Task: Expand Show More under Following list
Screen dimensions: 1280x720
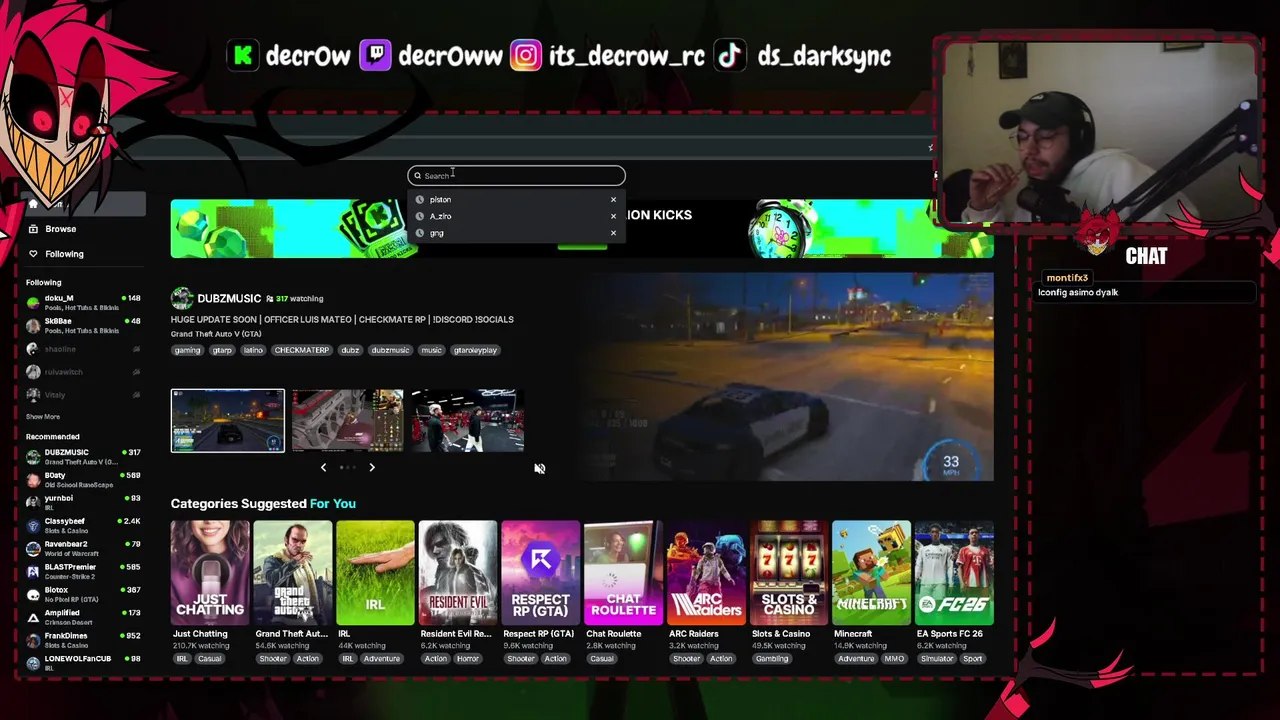Action: 43,416
